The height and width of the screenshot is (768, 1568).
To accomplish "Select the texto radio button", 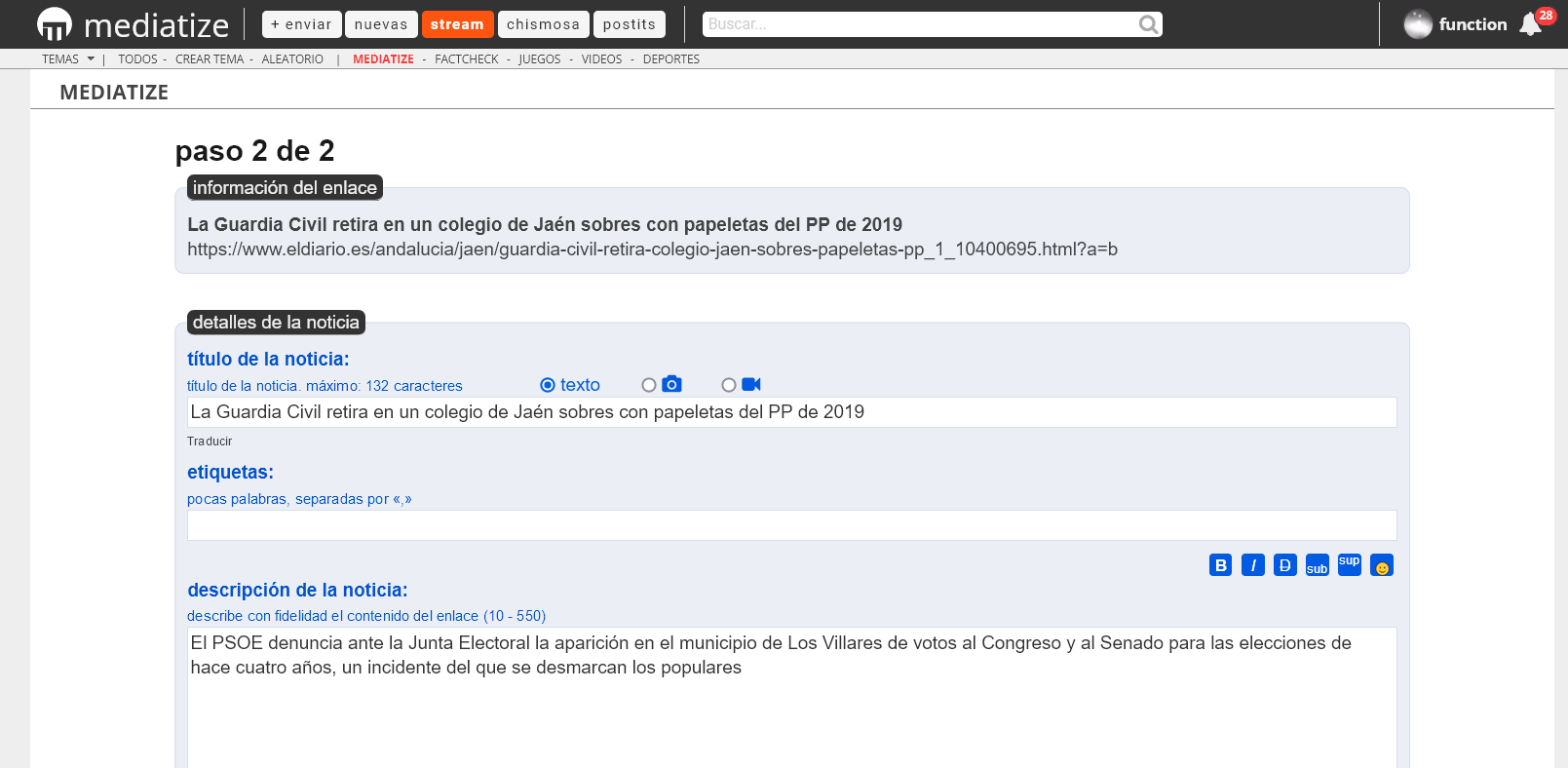I will click(548, 385).
